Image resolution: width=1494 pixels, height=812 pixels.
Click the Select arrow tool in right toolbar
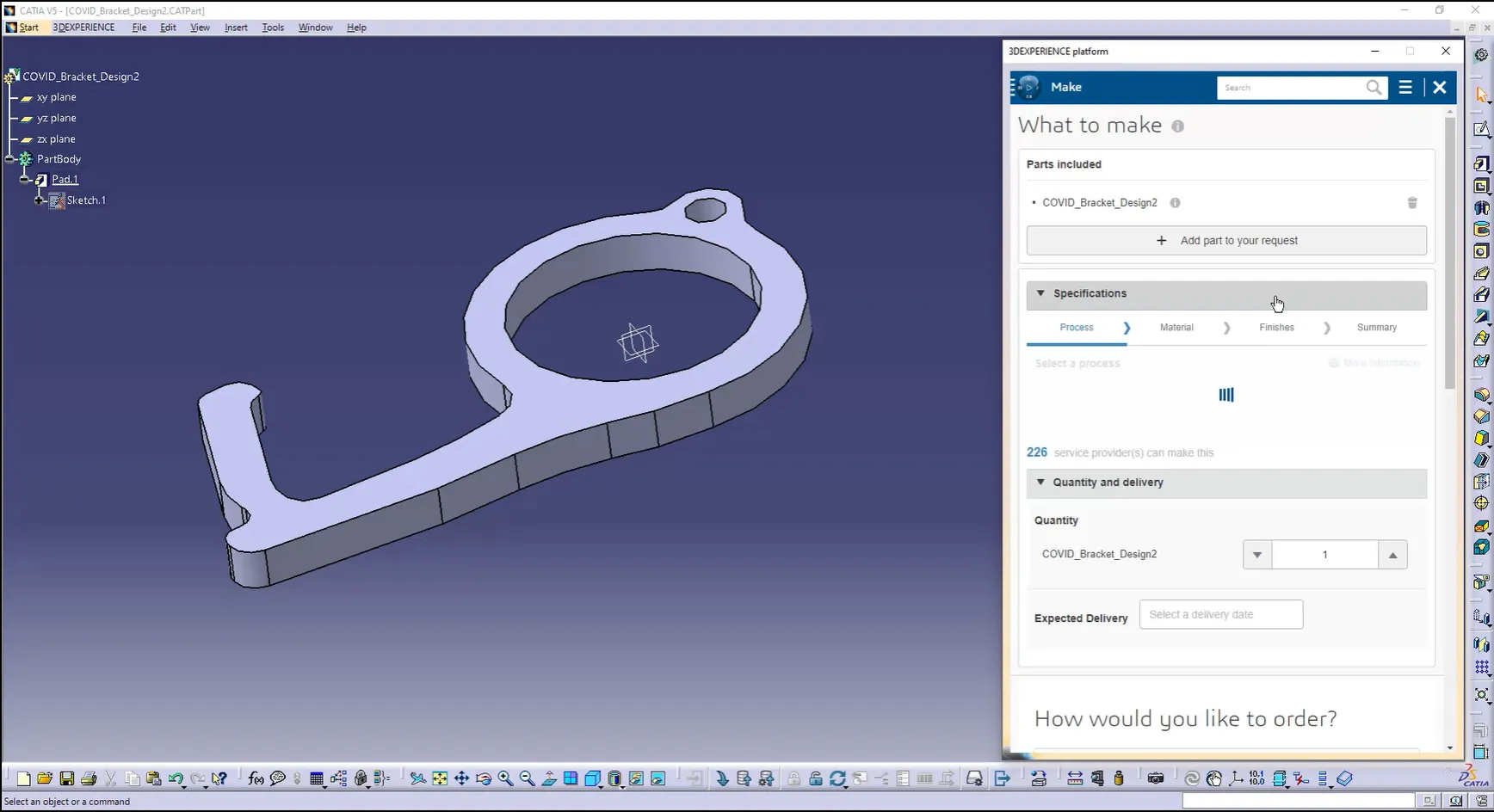click(1481, 95)
